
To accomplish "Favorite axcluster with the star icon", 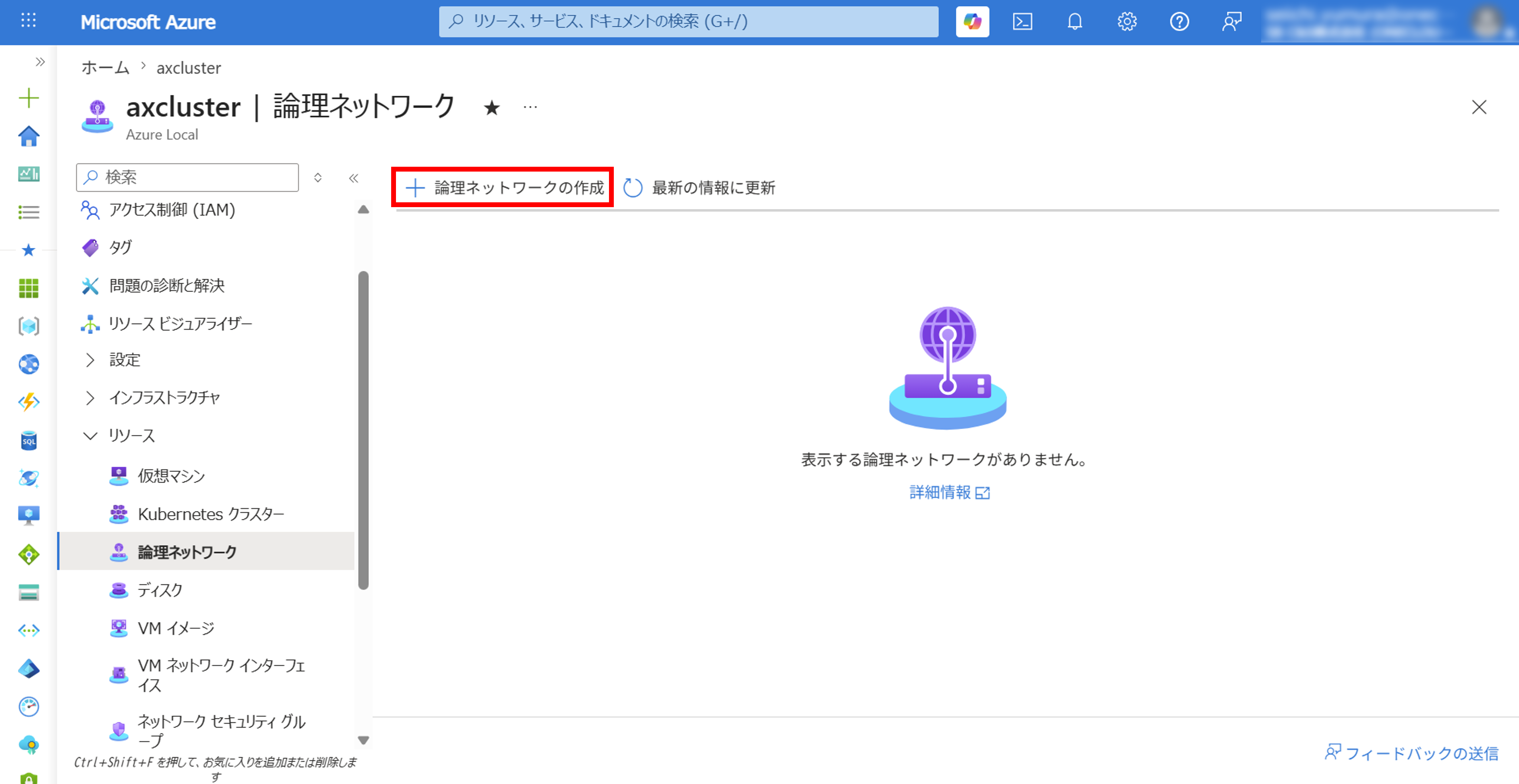I will point(492,108).
